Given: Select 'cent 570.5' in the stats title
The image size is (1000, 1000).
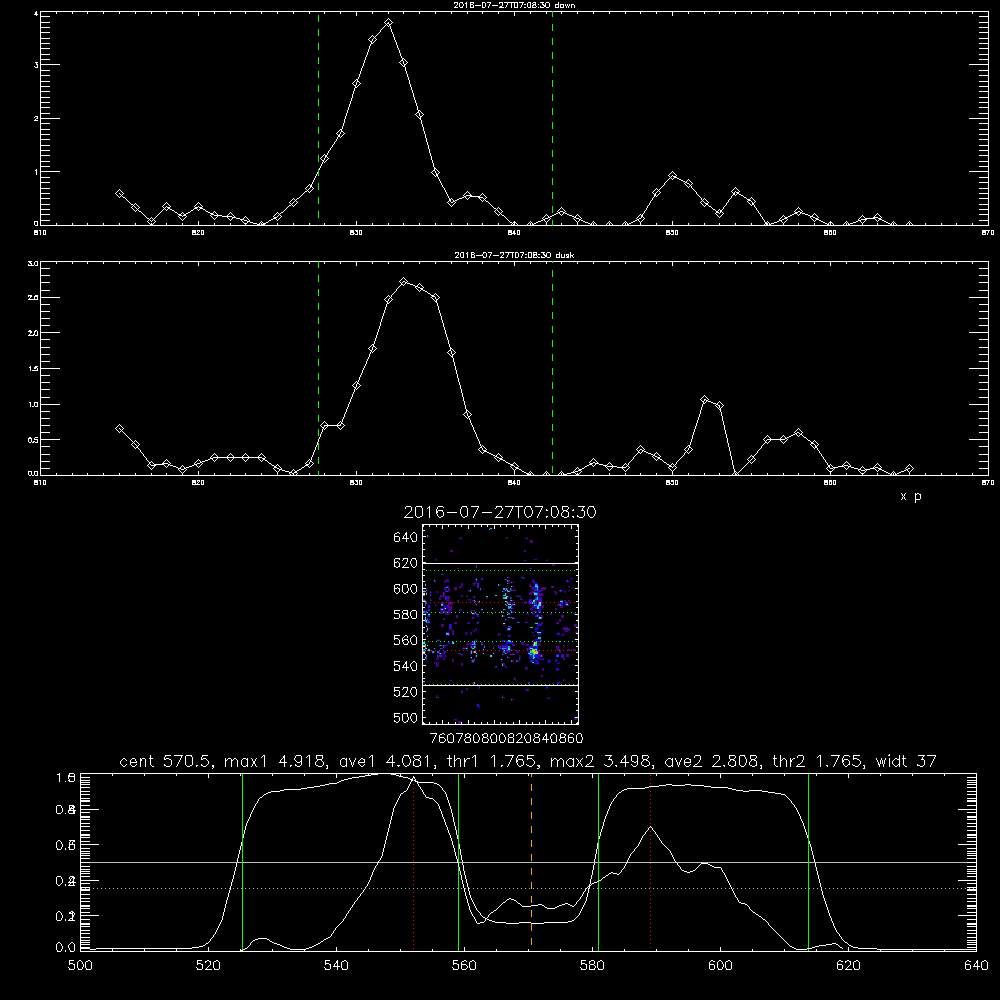Looking at the screenshot, I should pyautogui.click(x=168, y=761).
